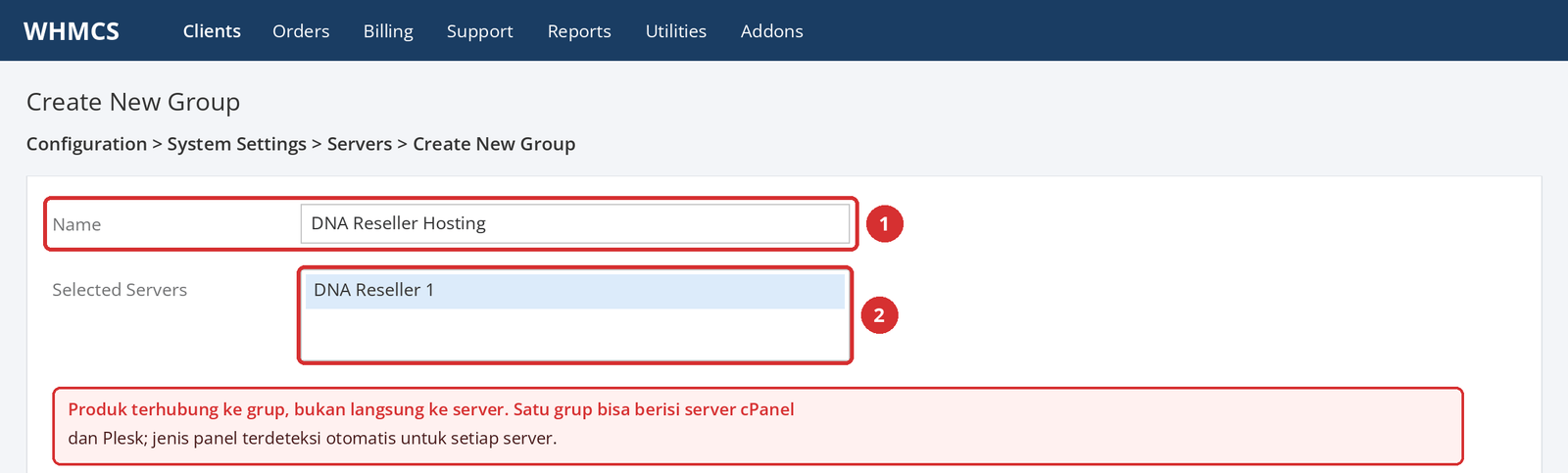
Task: Select DNA Reseller 1 in Selected Servers
Action: pyautogui.click(x=575, y=291)
